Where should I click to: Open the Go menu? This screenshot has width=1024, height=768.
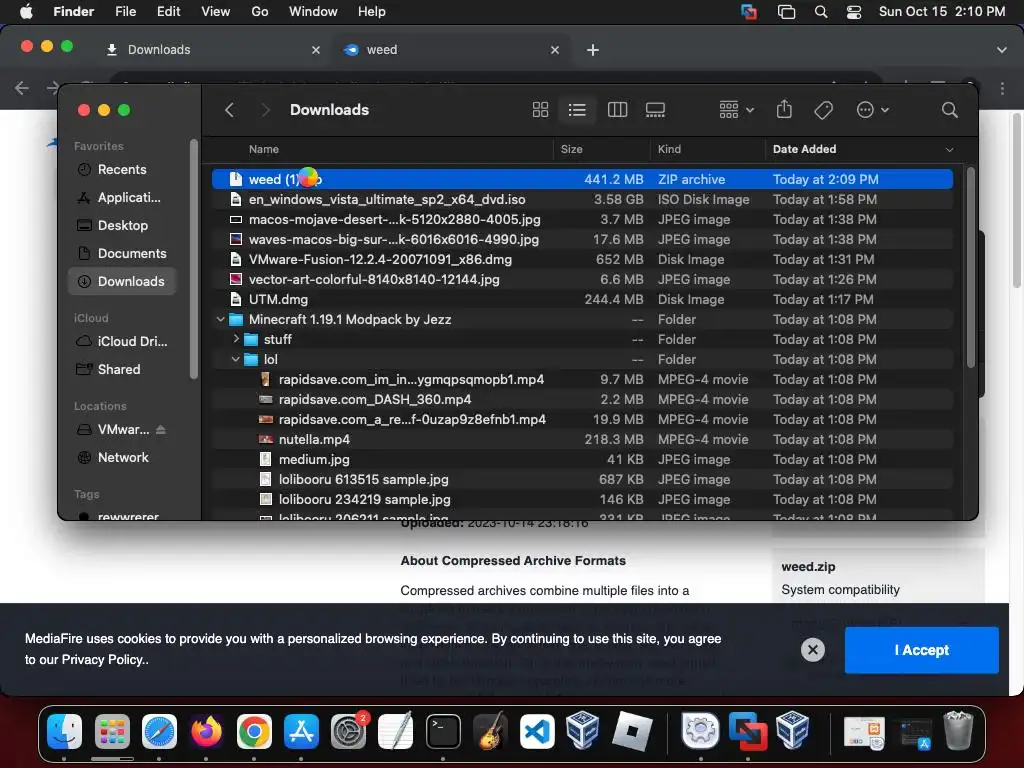tap(260, 12)
